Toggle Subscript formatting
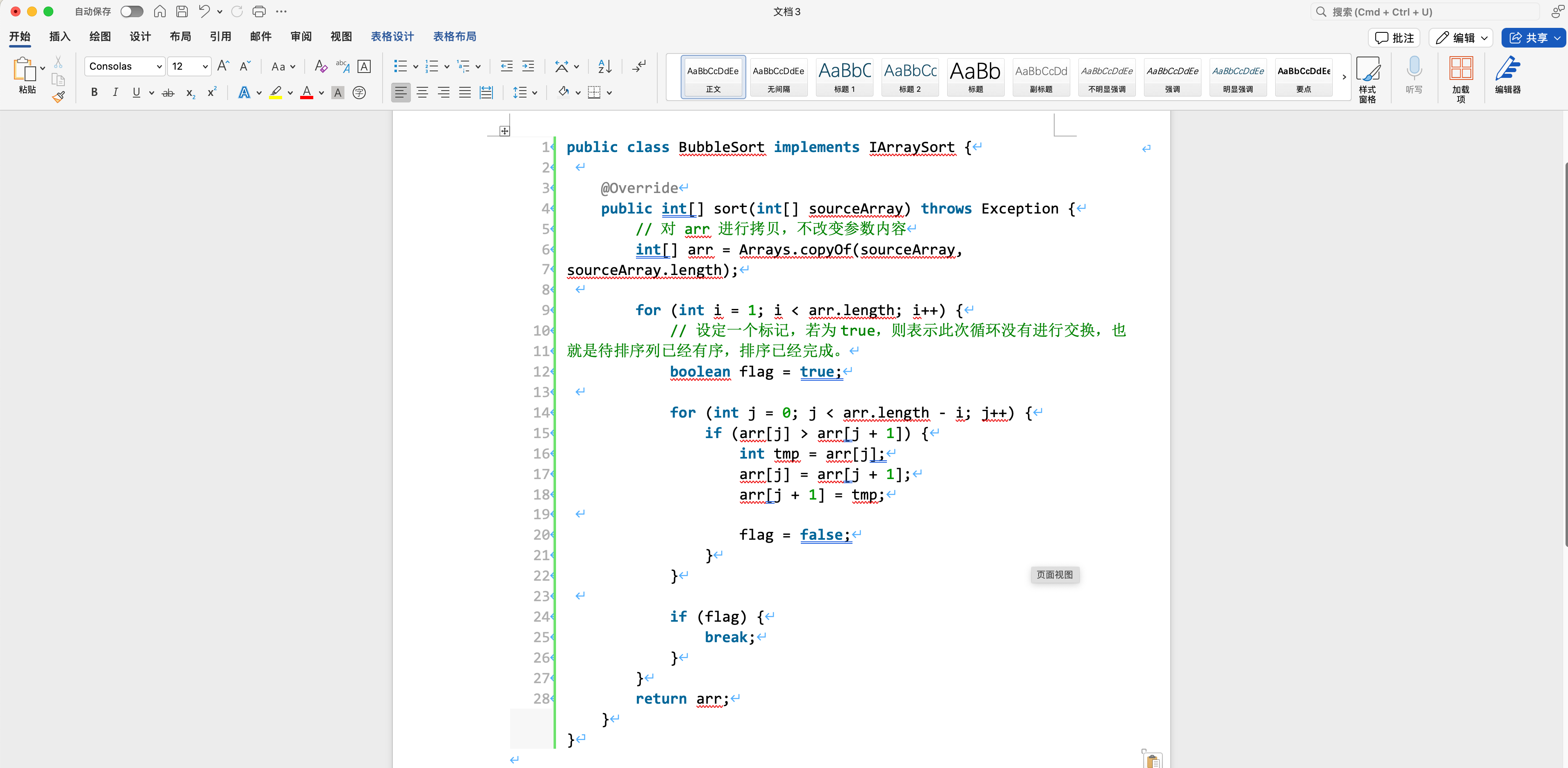Screen dimensions: 1568x768 (x=191, y=93)
